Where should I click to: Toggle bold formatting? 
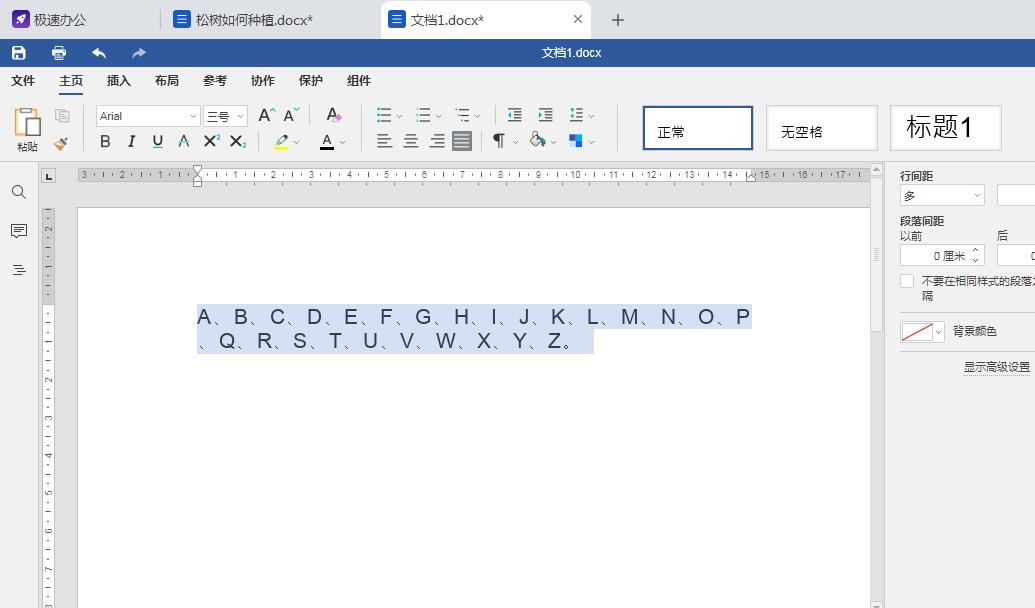point(105,141)
